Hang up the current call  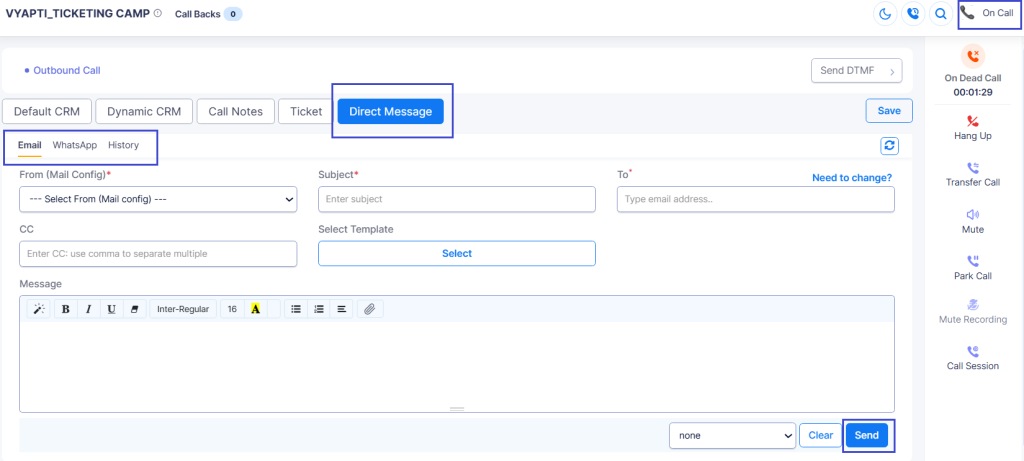(973, 128)
